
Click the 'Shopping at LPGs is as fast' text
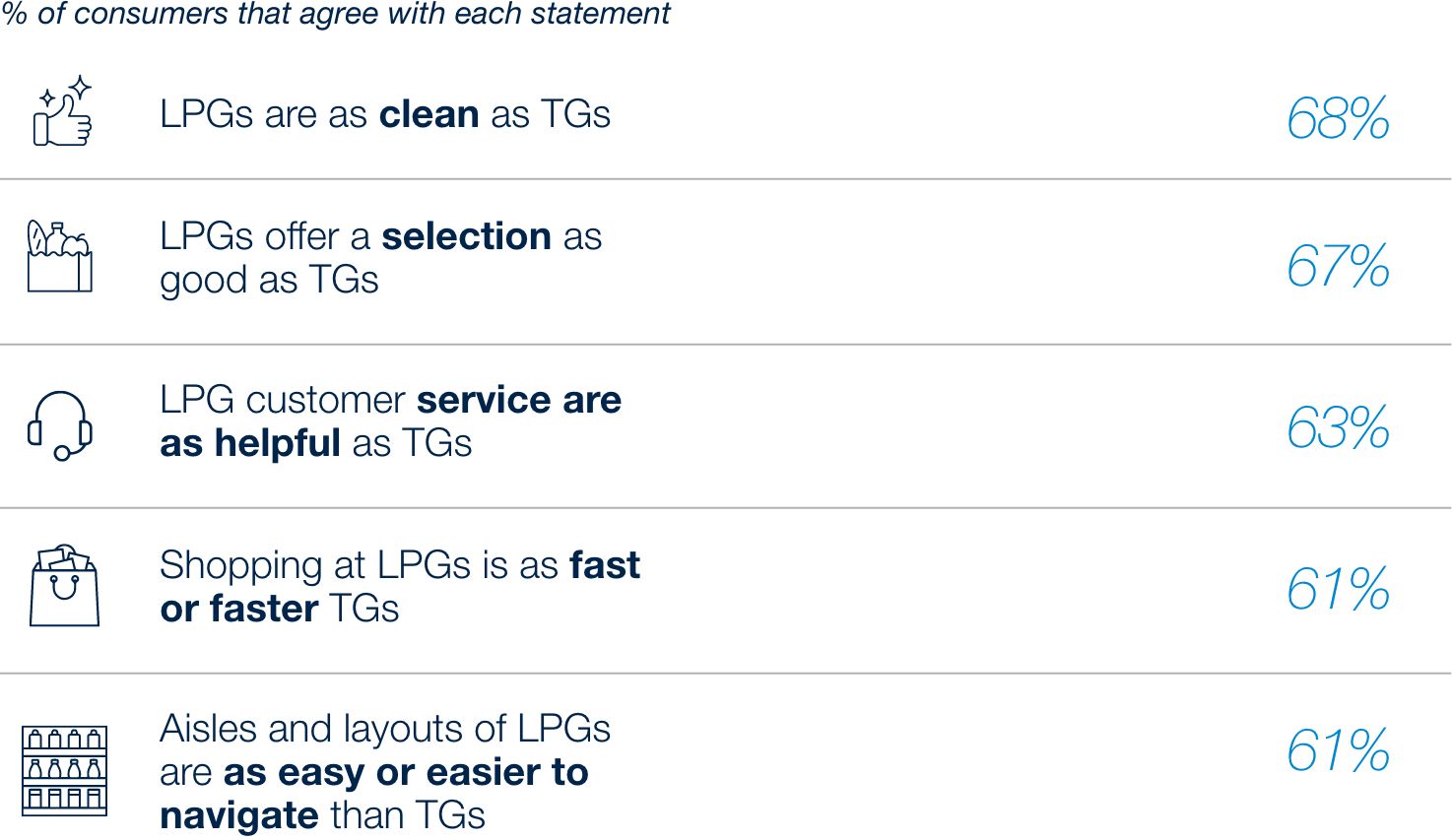(x=399, y=587)
